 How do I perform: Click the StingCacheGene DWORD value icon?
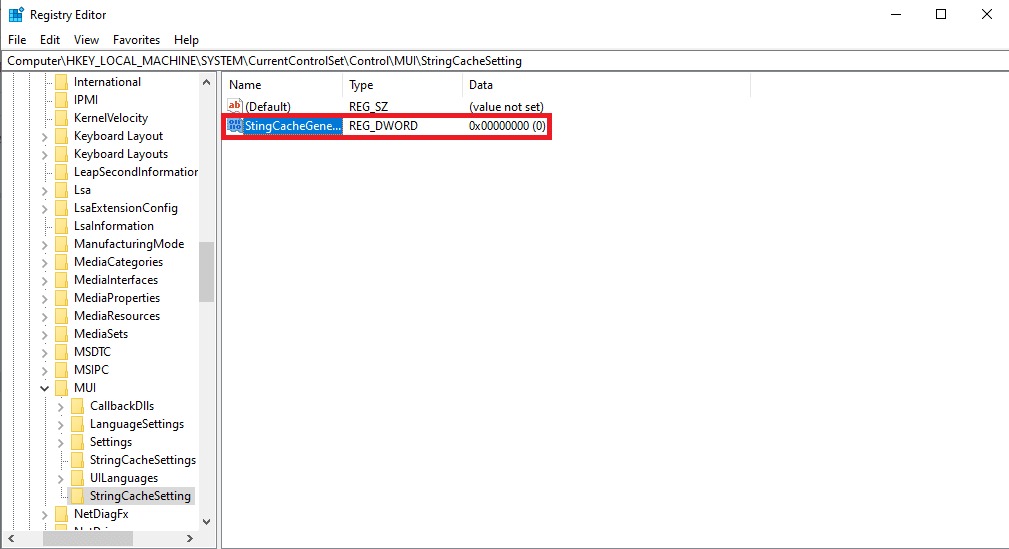(x=235, y=126)
